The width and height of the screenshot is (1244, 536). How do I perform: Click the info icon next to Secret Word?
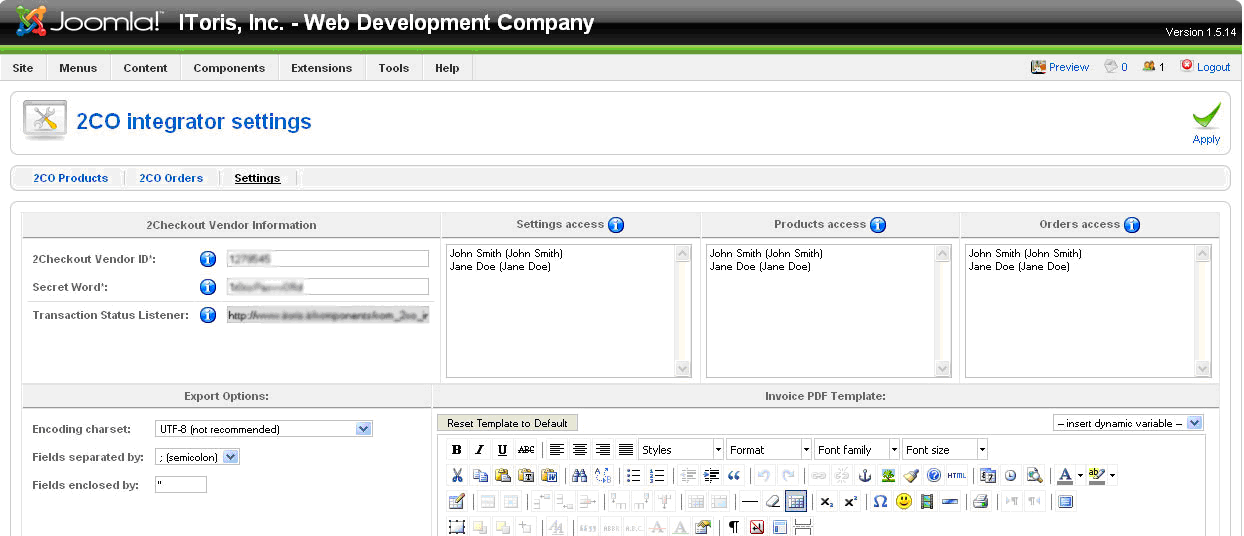(208, 287)
